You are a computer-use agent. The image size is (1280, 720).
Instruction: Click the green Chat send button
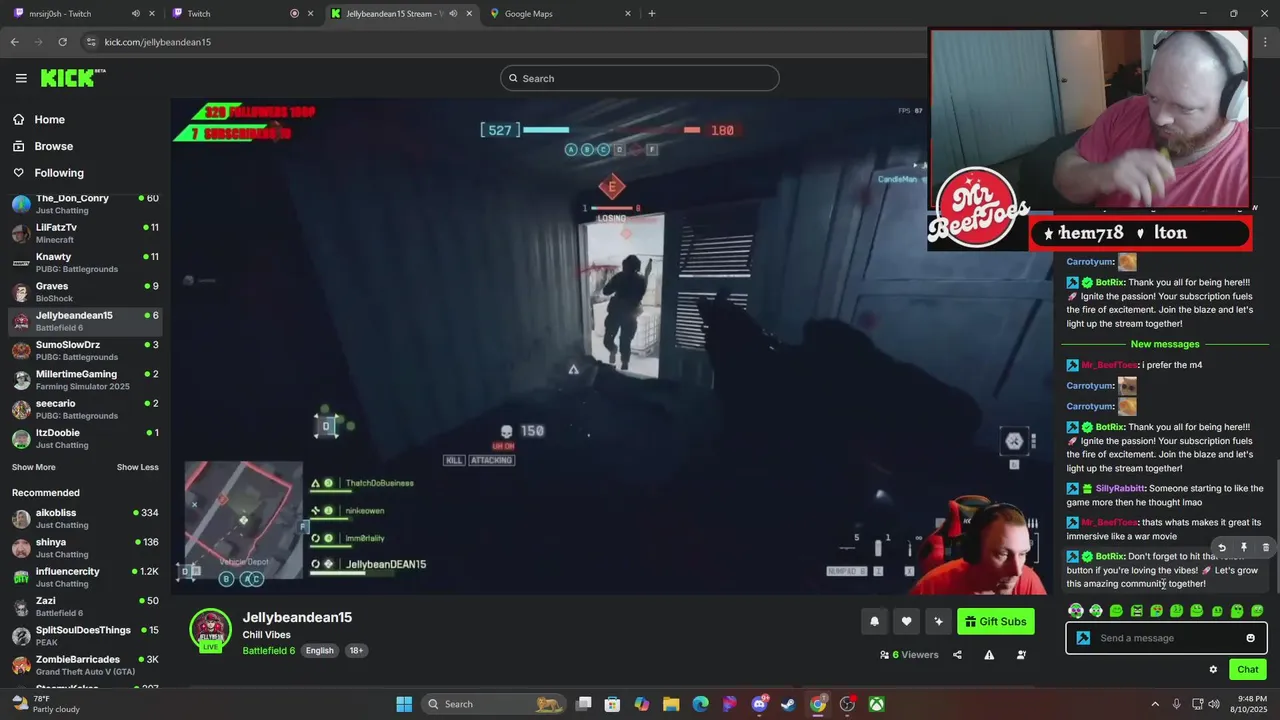point(1247,669)
